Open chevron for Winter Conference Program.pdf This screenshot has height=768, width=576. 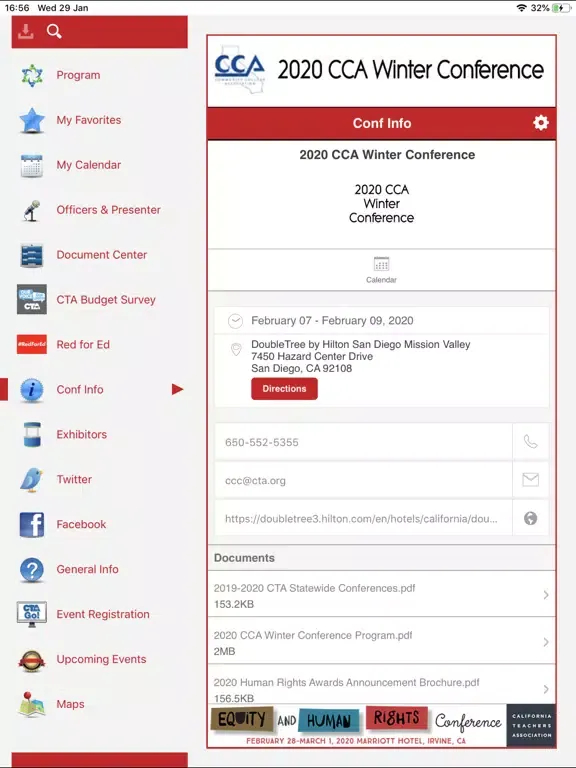click(546, 642)
